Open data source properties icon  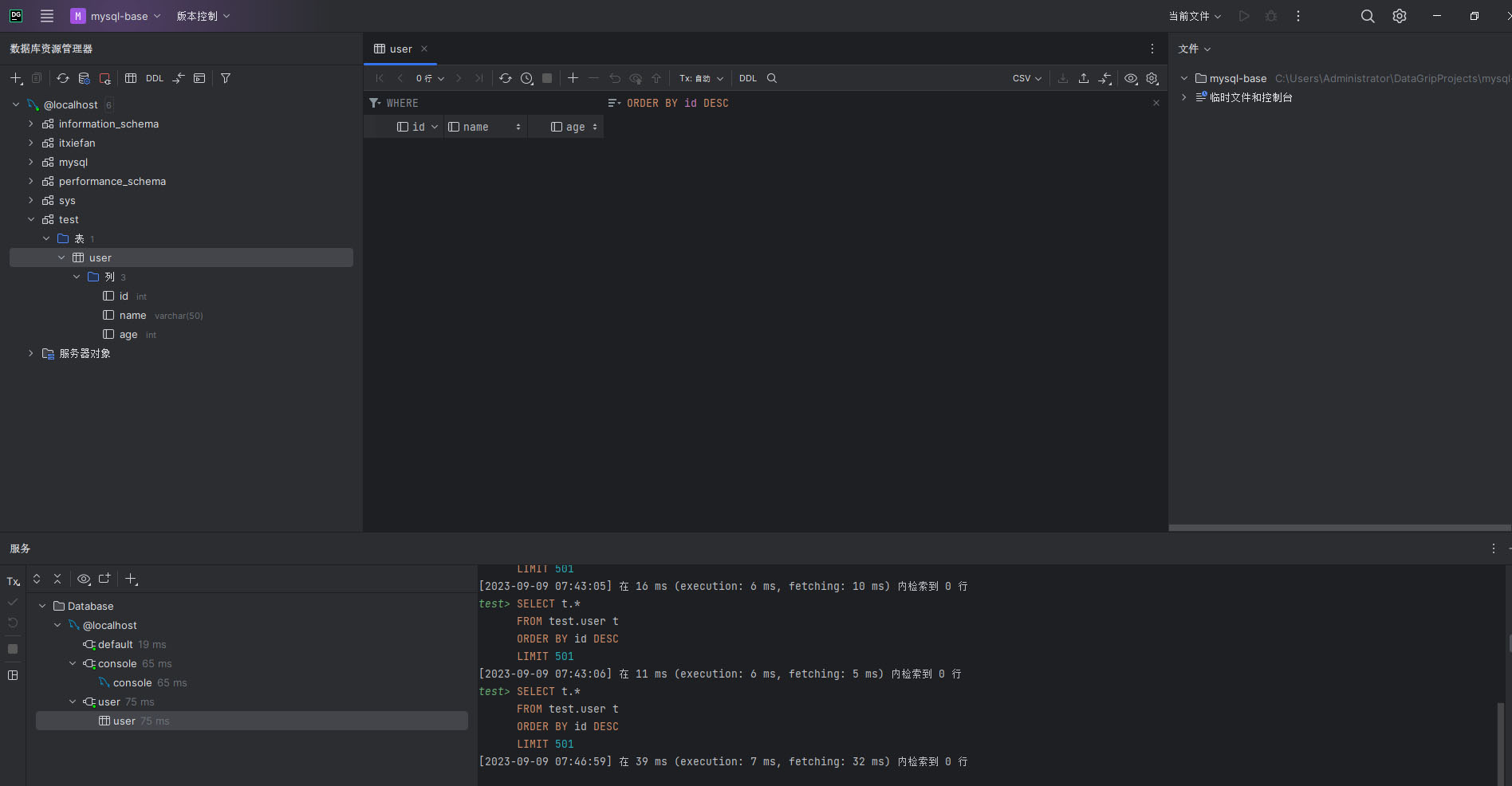pos(84,78)
